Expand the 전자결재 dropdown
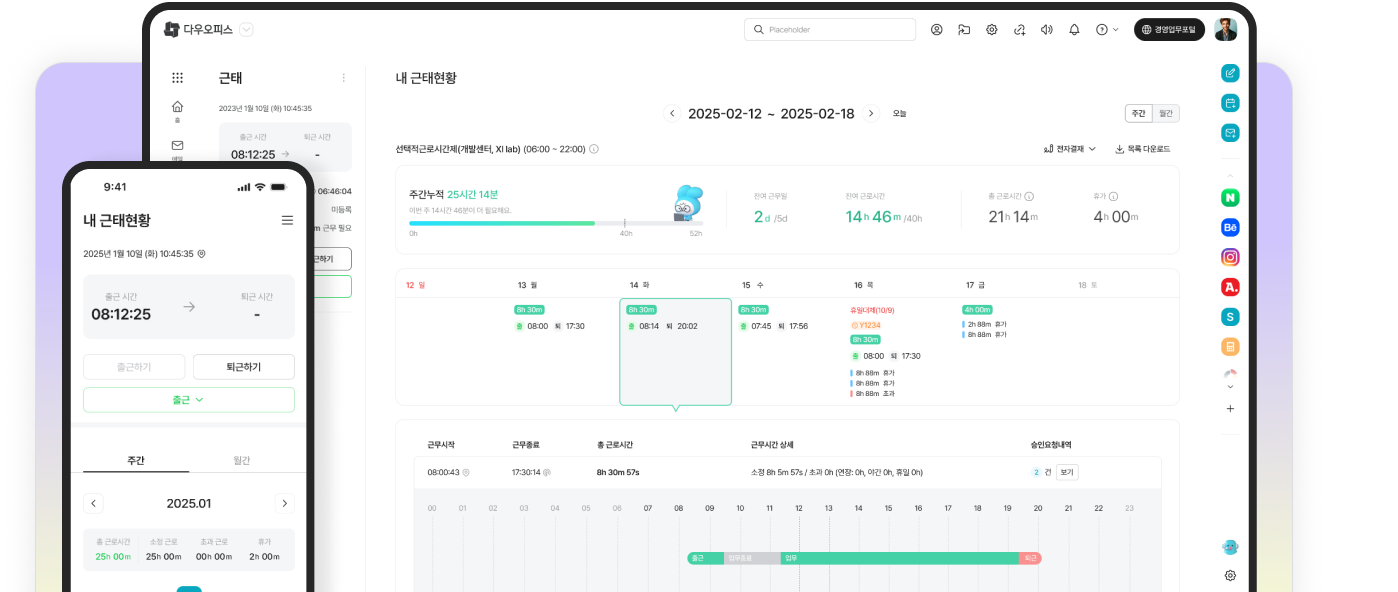 1069,149
